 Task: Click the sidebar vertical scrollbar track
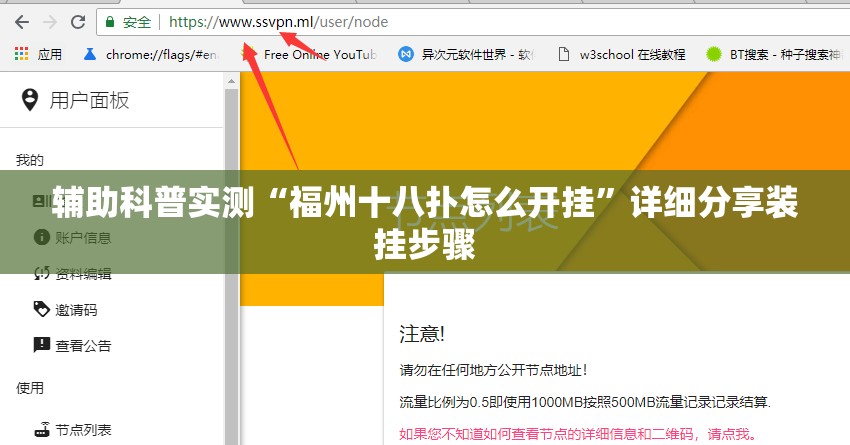click(231, 266)
